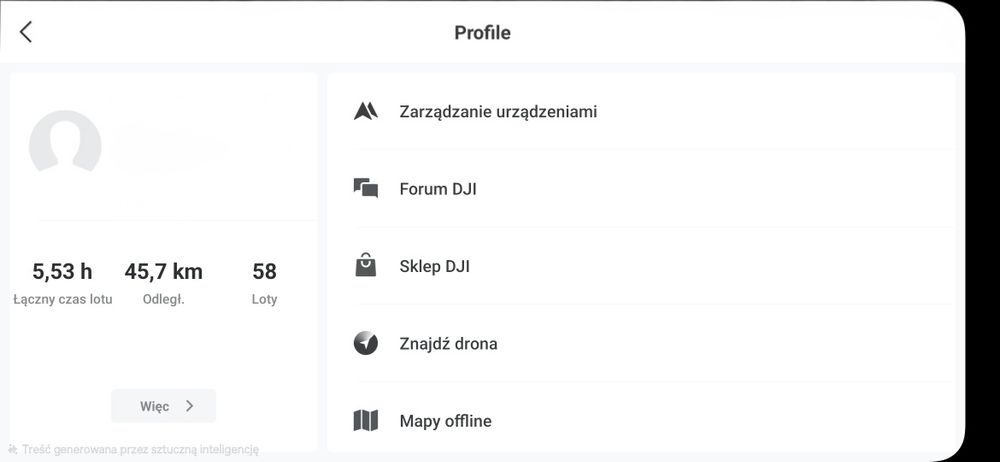Tap the back arrow icon
The image size is (1000, 462).
point(26,32)
